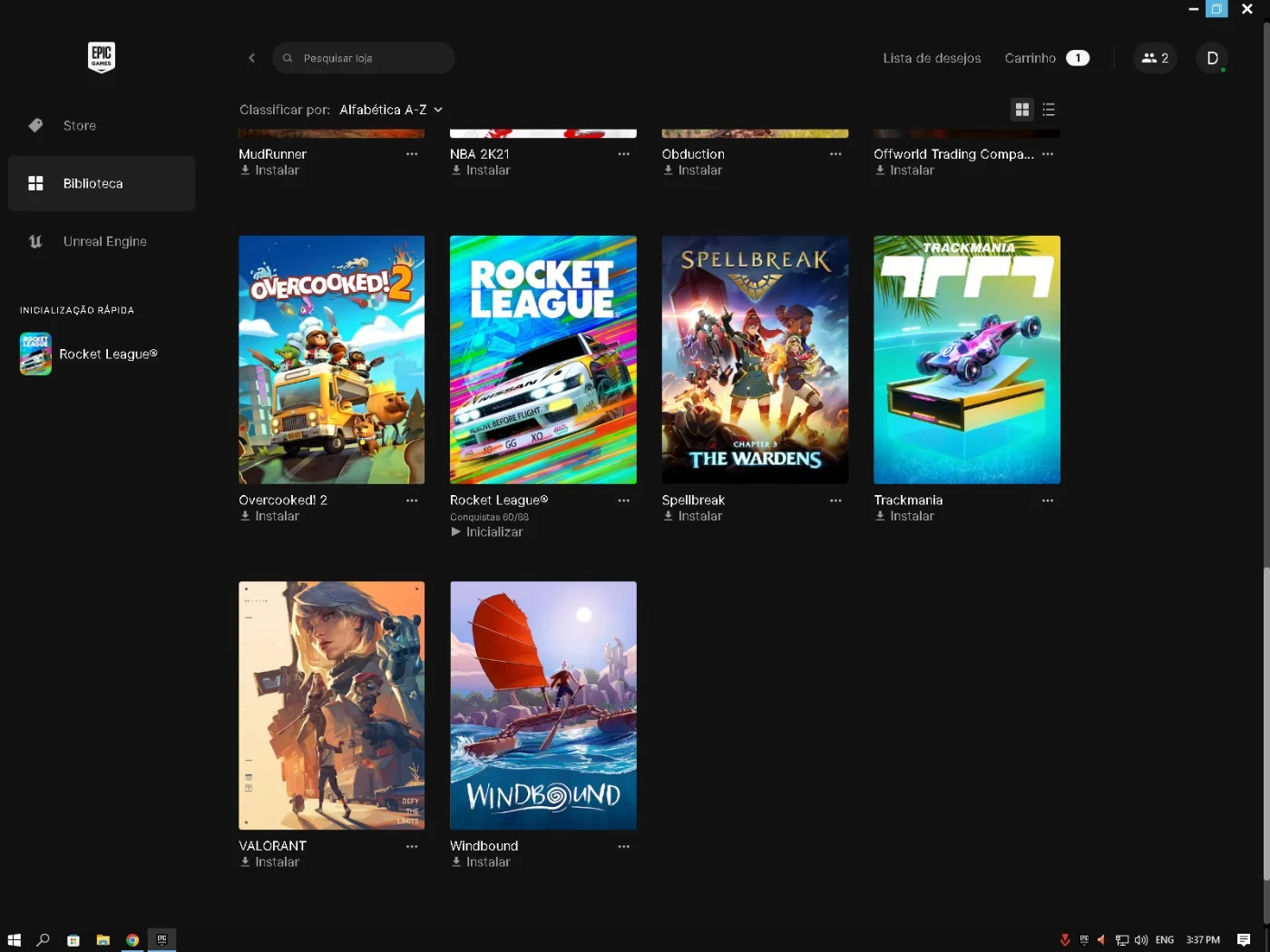
Task: Click the search magnifier icon
Action: pyautogui.click(x=288, y=58)
